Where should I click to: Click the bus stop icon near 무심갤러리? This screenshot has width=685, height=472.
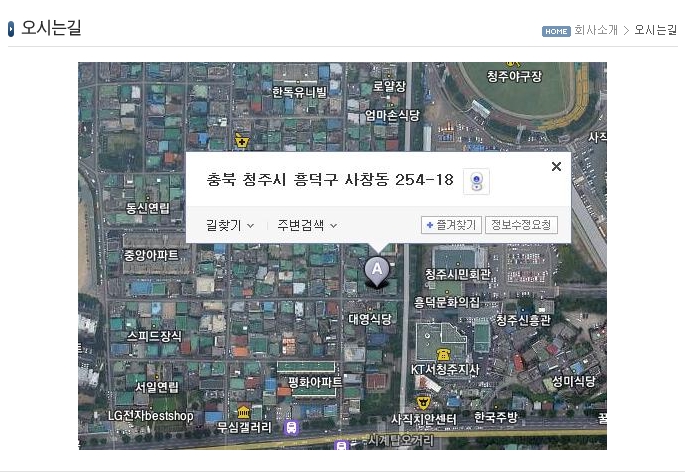[x=291, y=427]
